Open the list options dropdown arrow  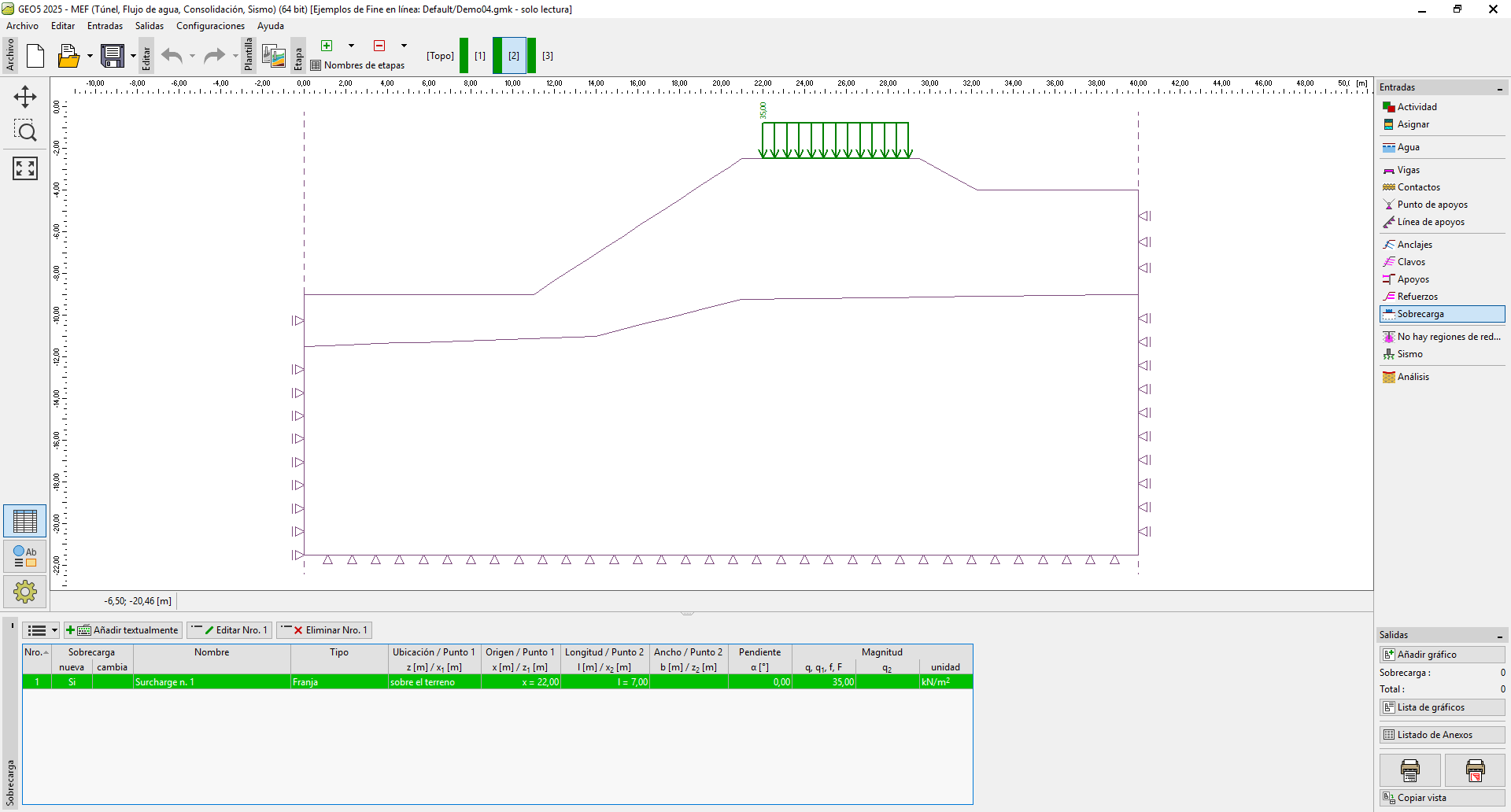click(54, 630)
